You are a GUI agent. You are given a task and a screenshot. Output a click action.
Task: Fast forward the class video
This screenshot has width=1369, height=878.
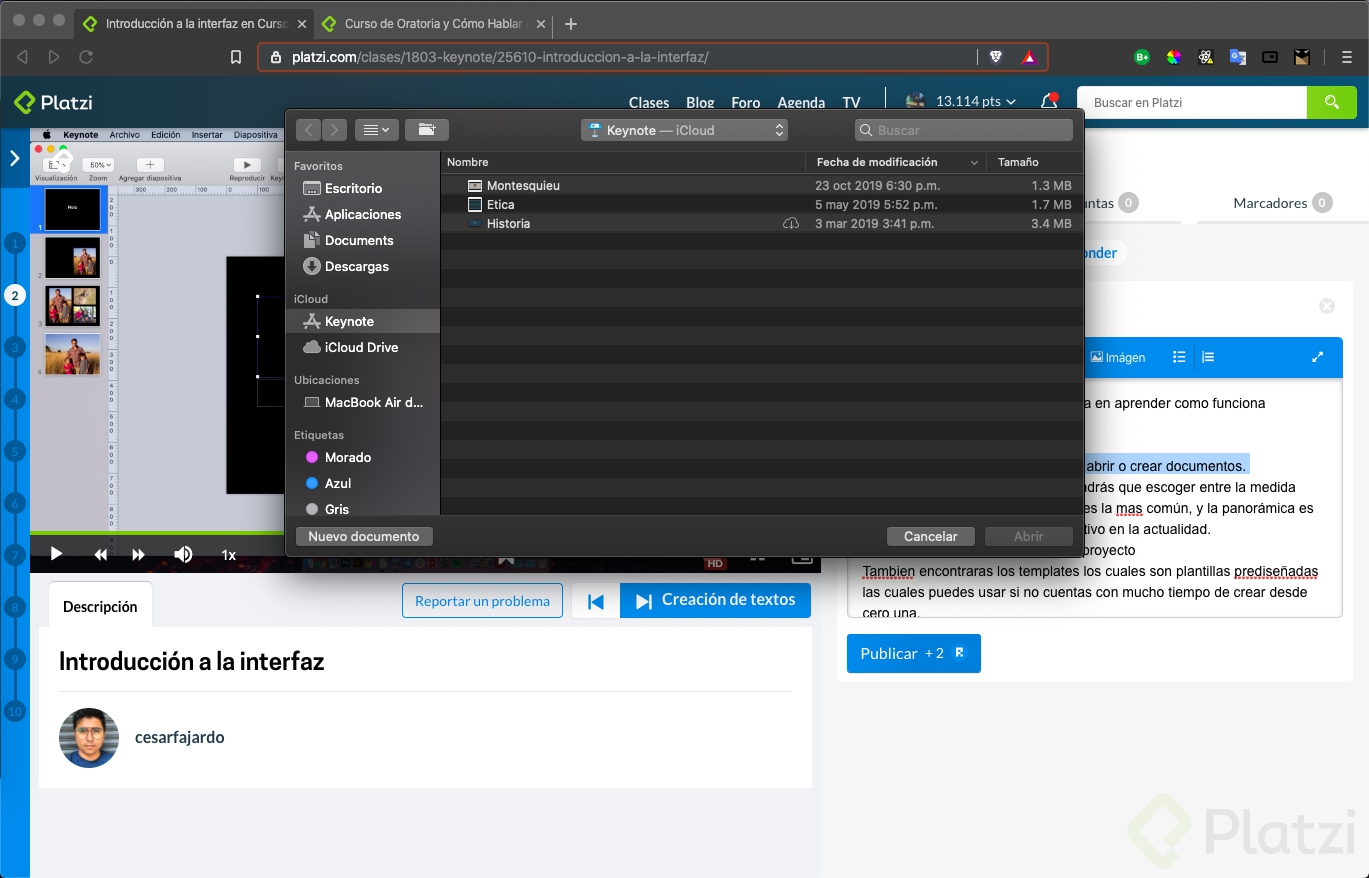click(139, 554)
